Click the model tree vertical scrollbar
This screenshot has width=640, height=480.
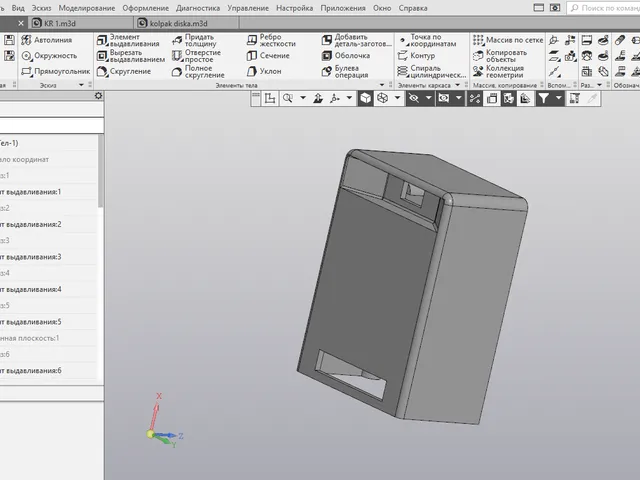100,171
